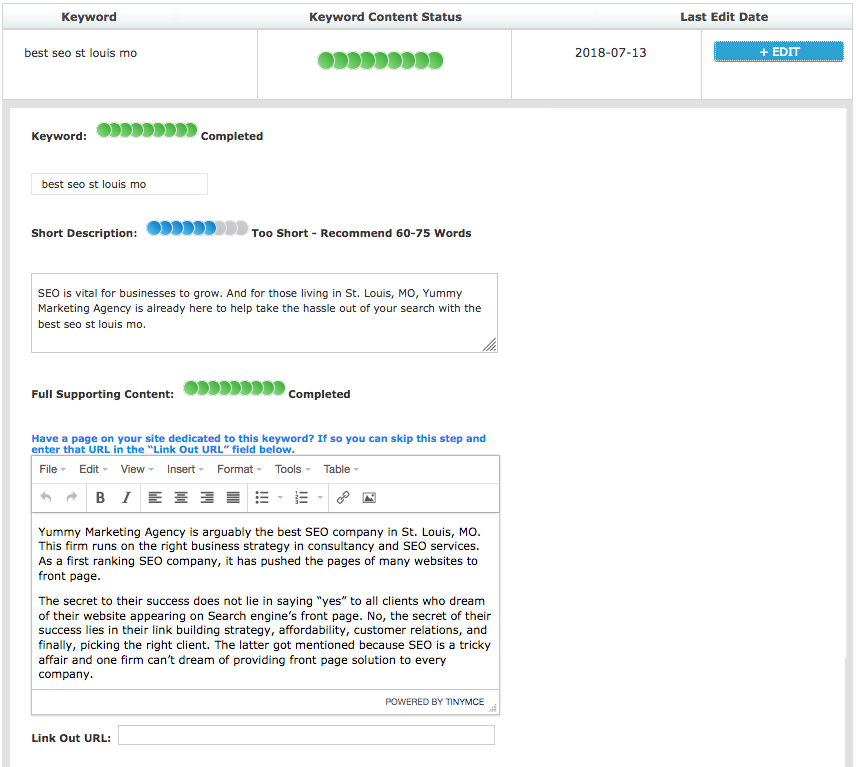
Task: Click the 'Too Short - Recommend 60-75 Words' message
Action: pos(361,233)
